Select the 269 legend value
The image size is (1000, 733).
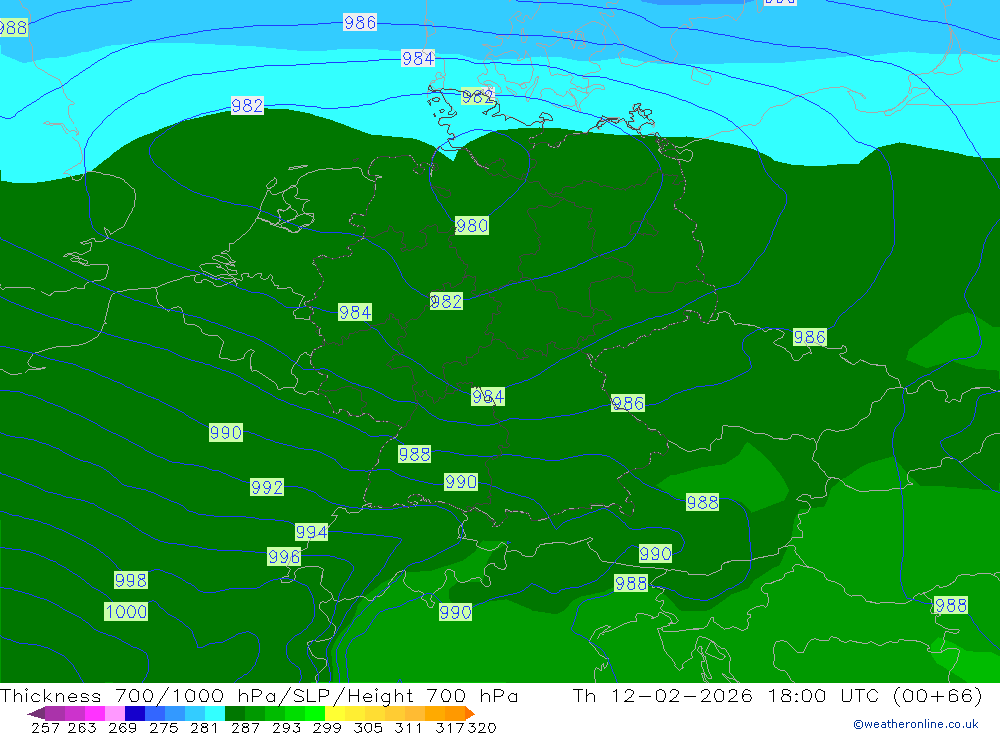[x=122, y=727]
